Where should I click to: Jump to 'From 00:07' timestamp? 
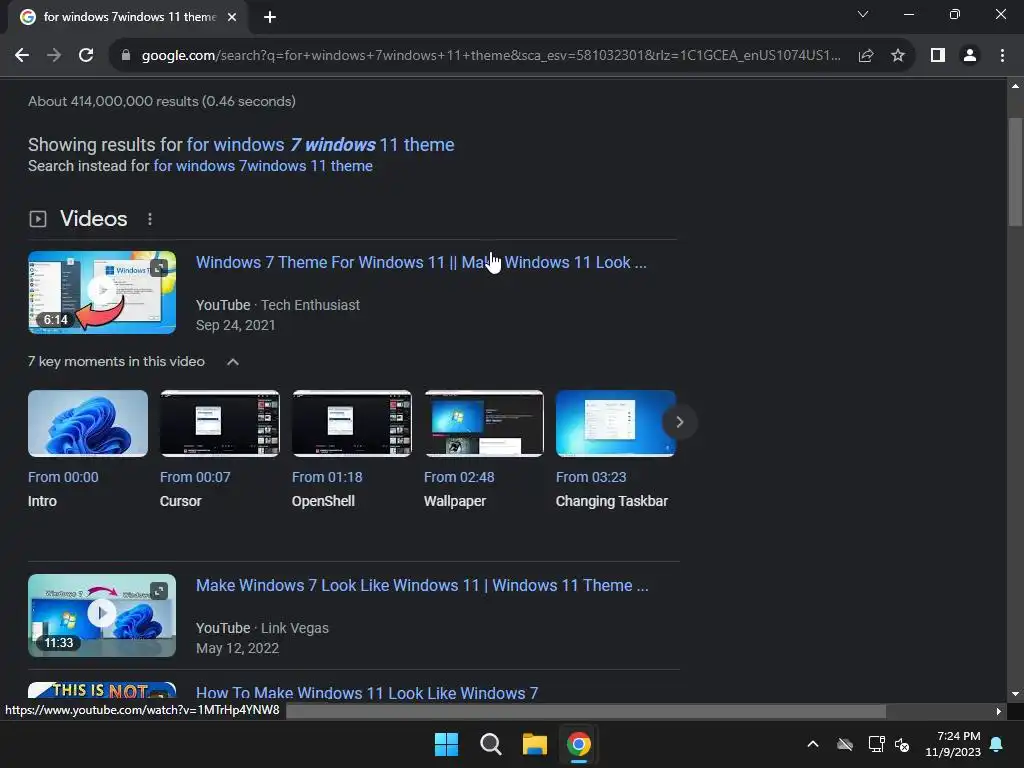(195, 477)
